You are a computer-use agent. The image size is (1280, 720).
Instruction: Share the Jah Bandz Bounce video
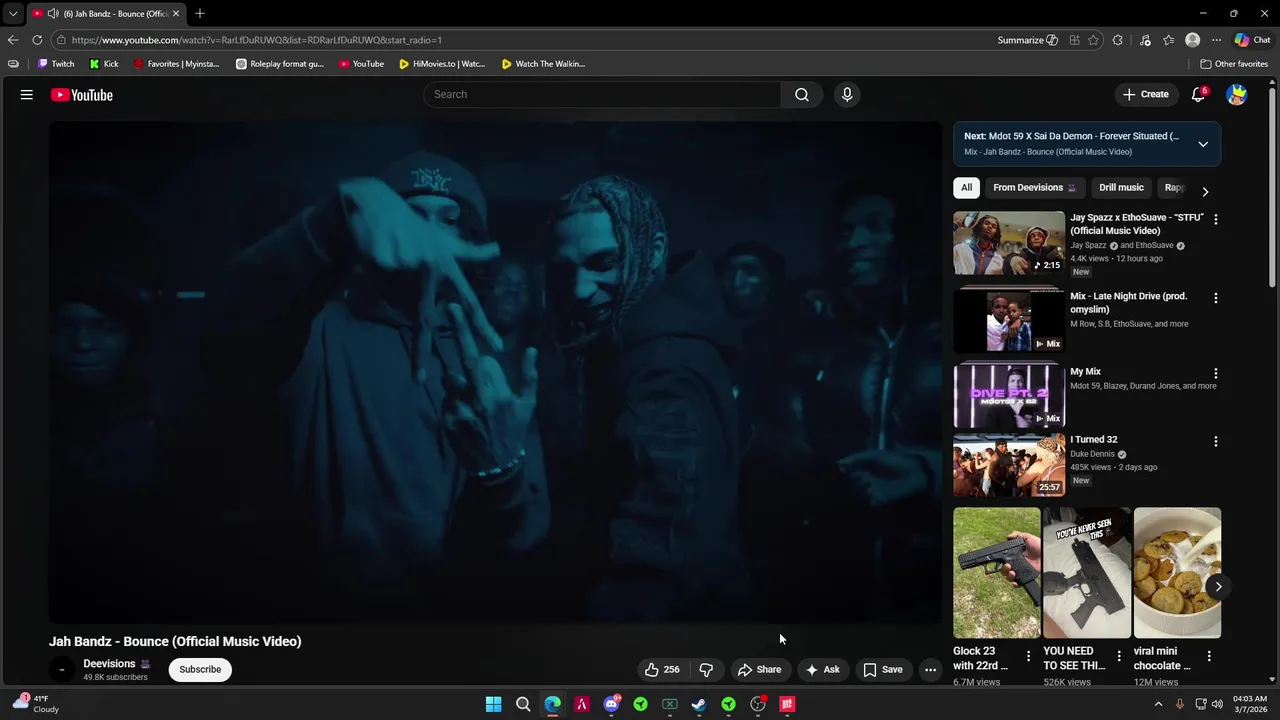759,670
